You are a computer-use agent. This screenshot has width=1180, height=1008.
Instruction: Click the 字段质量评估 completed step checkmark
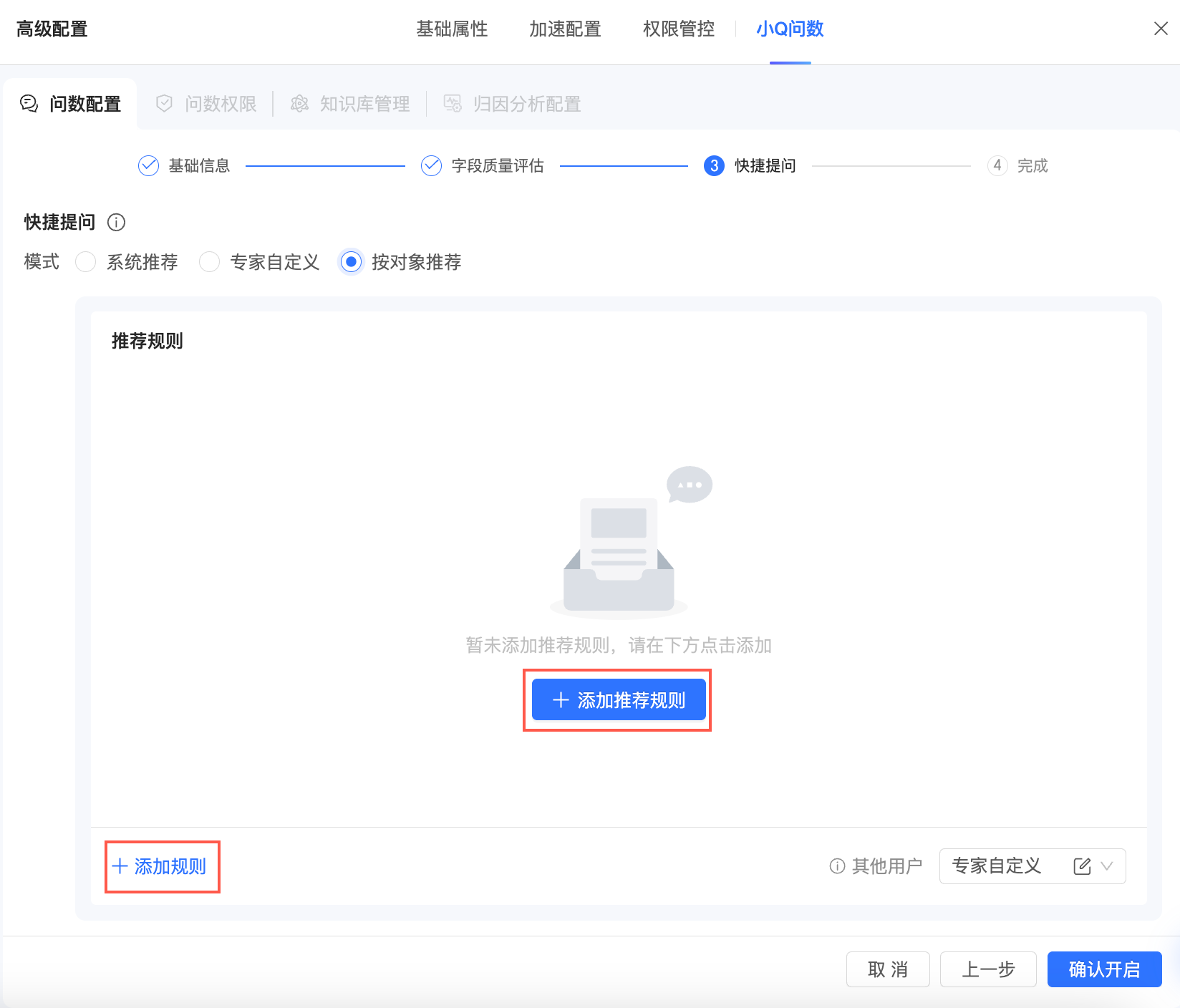tap(431, 165)
